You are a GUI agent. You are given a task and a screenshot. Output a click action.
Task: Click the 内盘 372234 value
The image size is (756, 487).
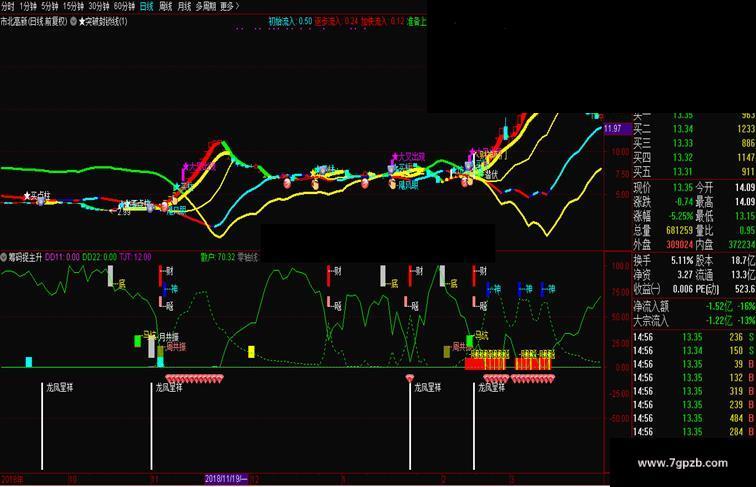pos(742,244)
